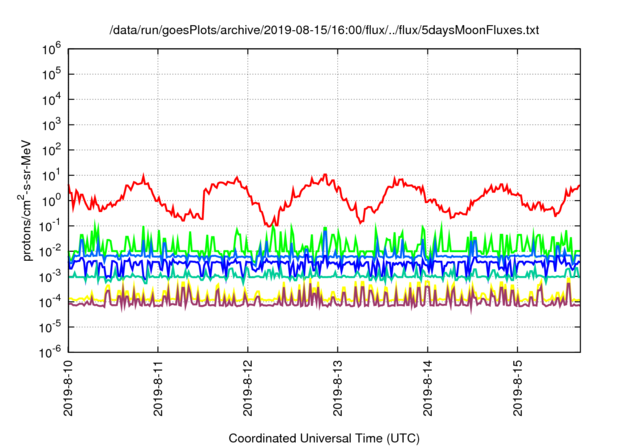This screenshot has width=640, height=448.
Task: Click the 'protons/cm2-s-sr-MeV' y-axis title
Action: click(25, 200)
